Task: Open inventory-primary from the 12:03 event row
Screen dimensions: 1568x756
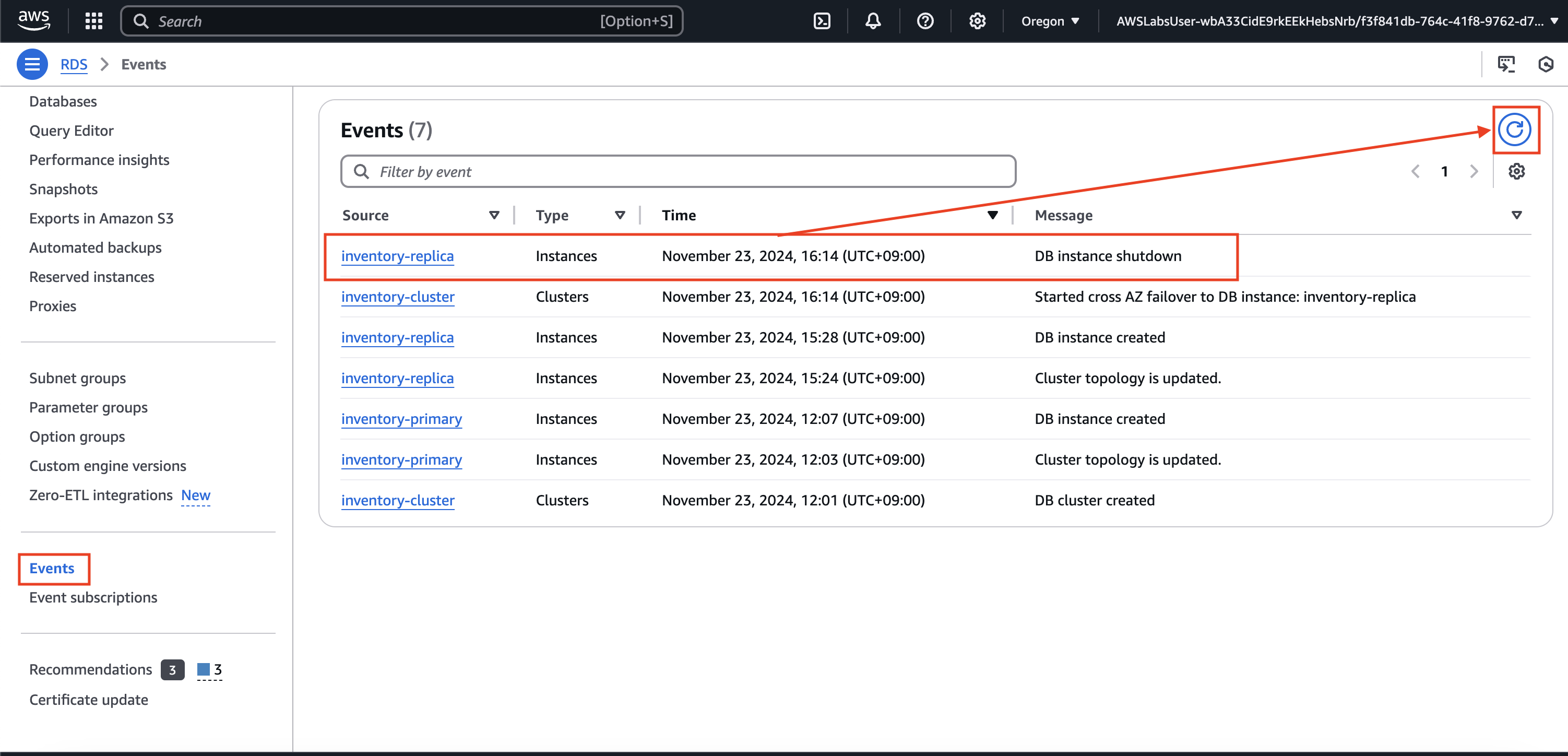Action: [402, 460]
